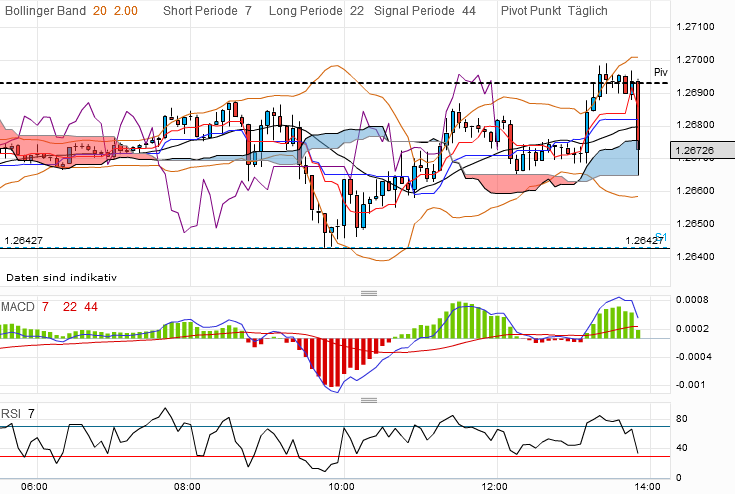Click the 1.27100 price axis label
The width and height of the screenshot is (735, 494).
(x=696, y=27)
